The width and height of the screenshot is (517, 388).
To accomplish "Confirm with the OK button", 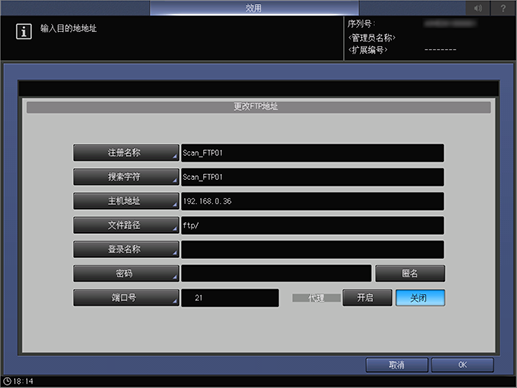I will (462, 365).
